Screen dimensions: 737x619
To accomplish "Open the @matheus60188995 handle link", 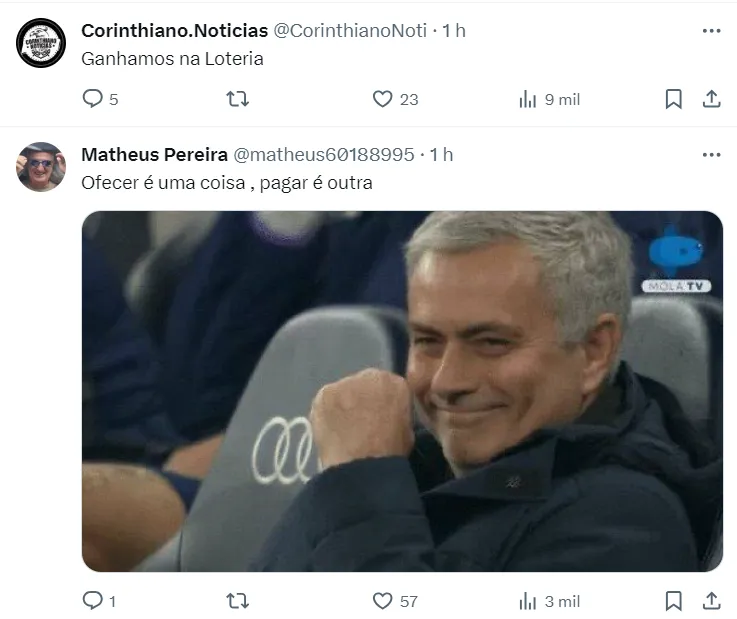I will click(x=323, y=155).
